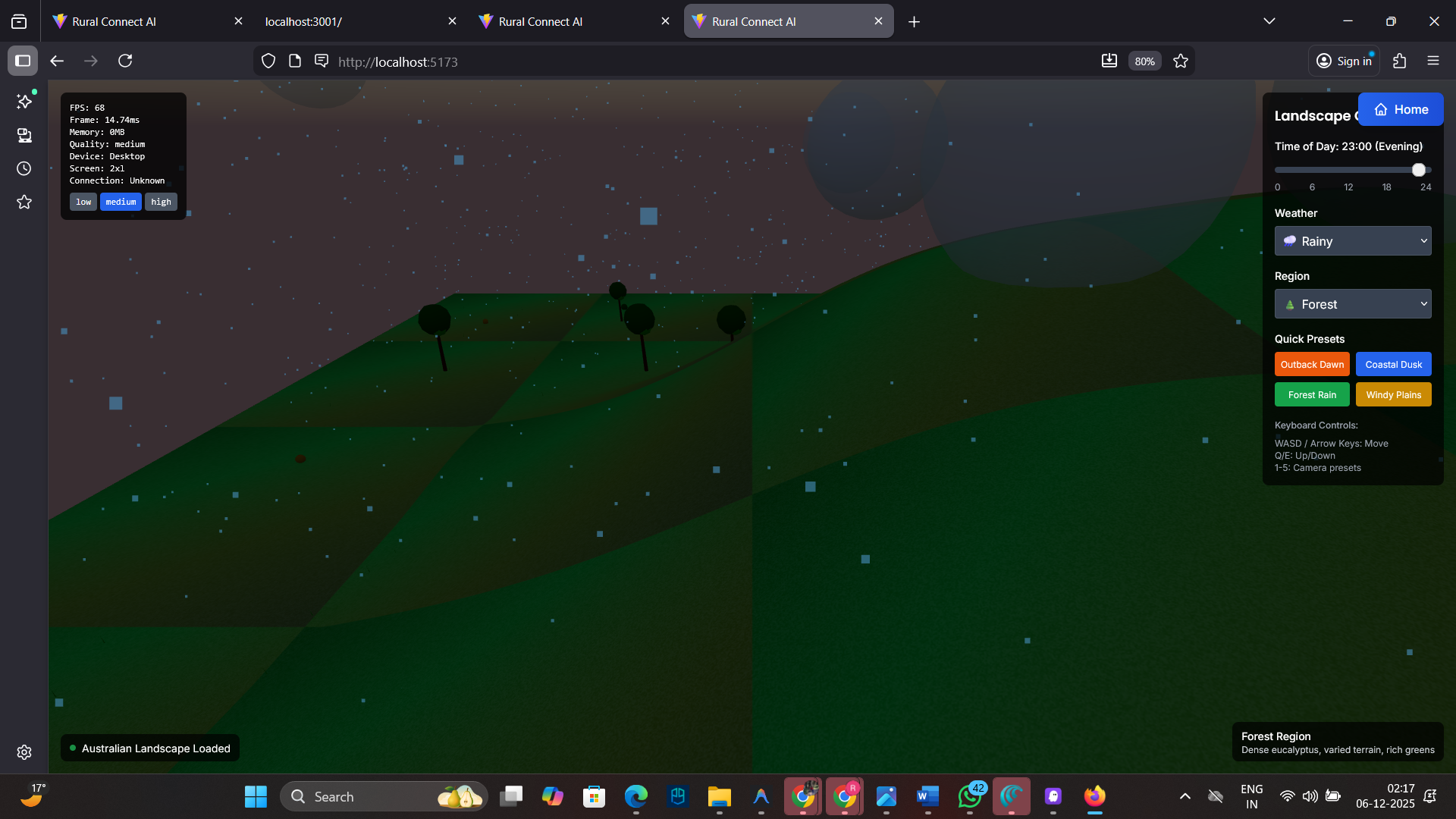Open browser history clock icon in sidebar
The image size is (1456, 819).
coord(24,168)
